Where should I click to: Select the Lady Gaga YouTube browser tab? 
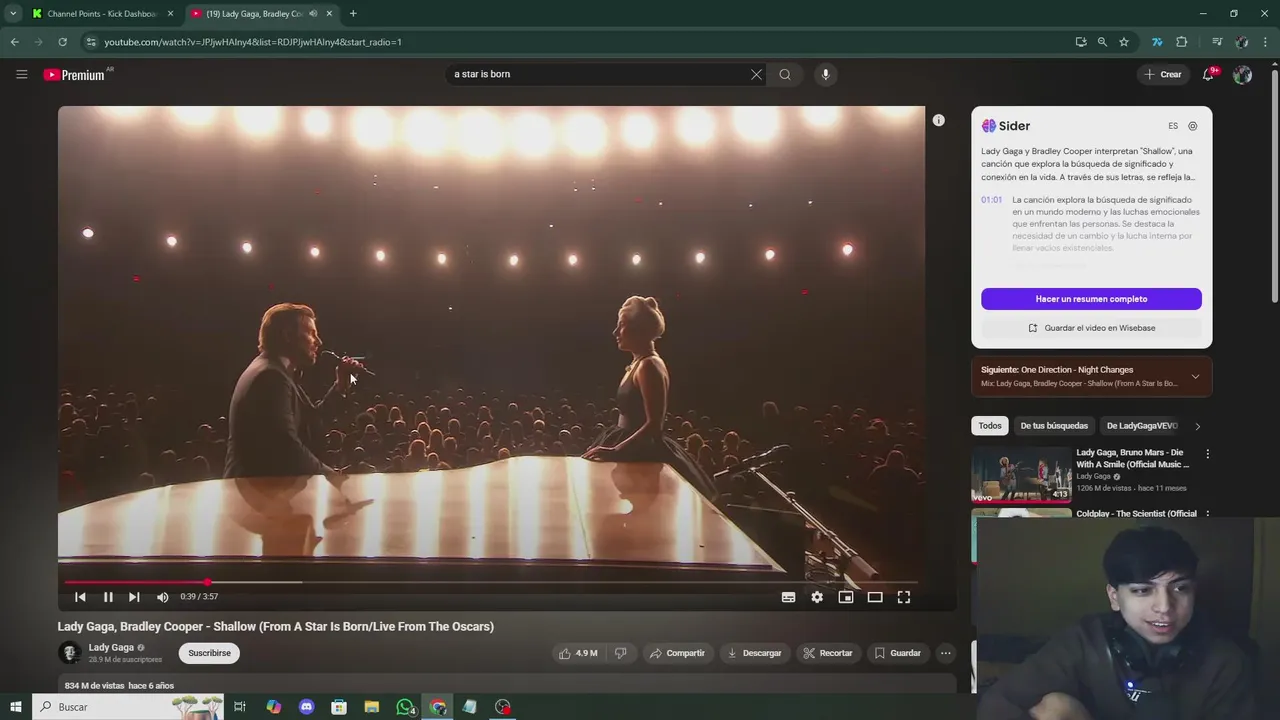[255, 14]
